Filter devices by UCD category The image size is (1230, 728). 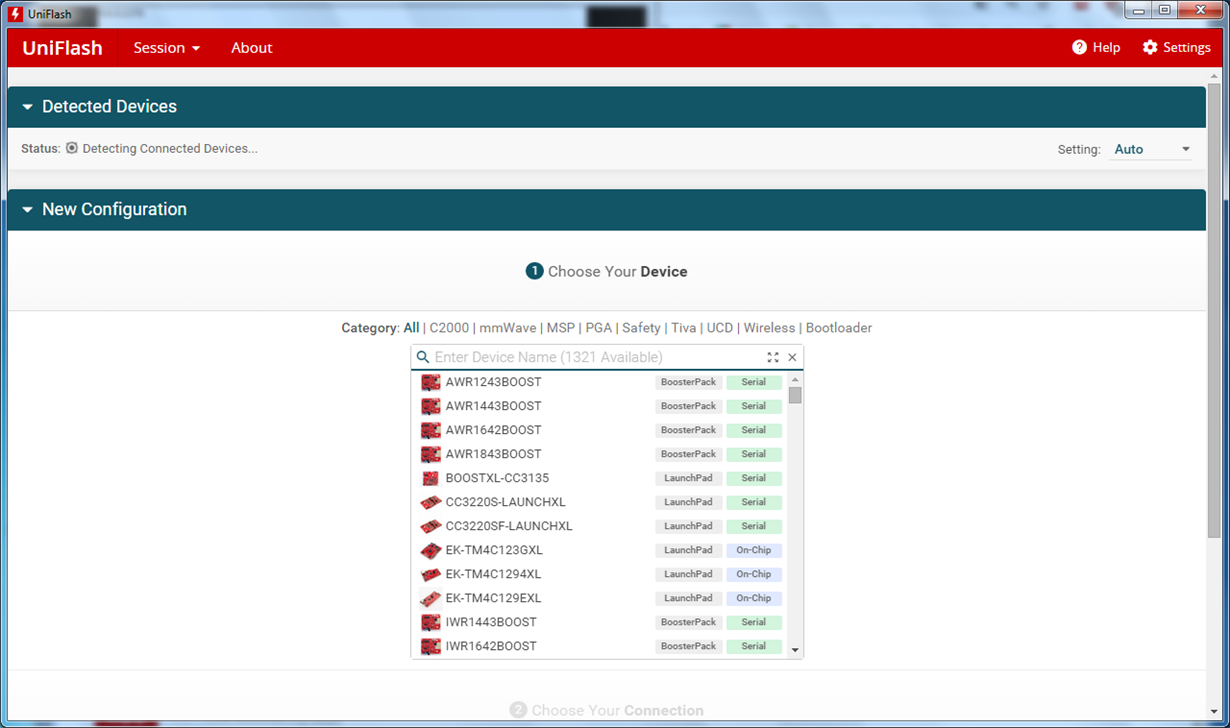[x=720, y=328]
